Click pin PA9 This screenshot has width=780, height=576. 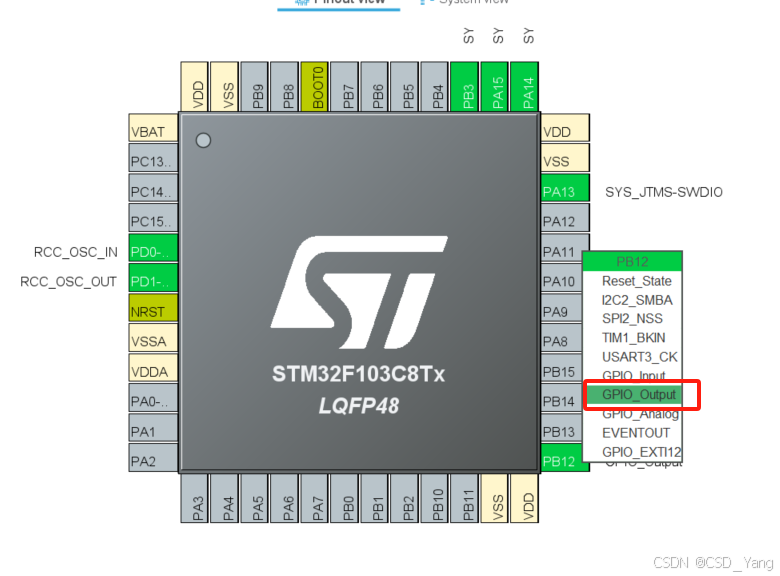561,307
